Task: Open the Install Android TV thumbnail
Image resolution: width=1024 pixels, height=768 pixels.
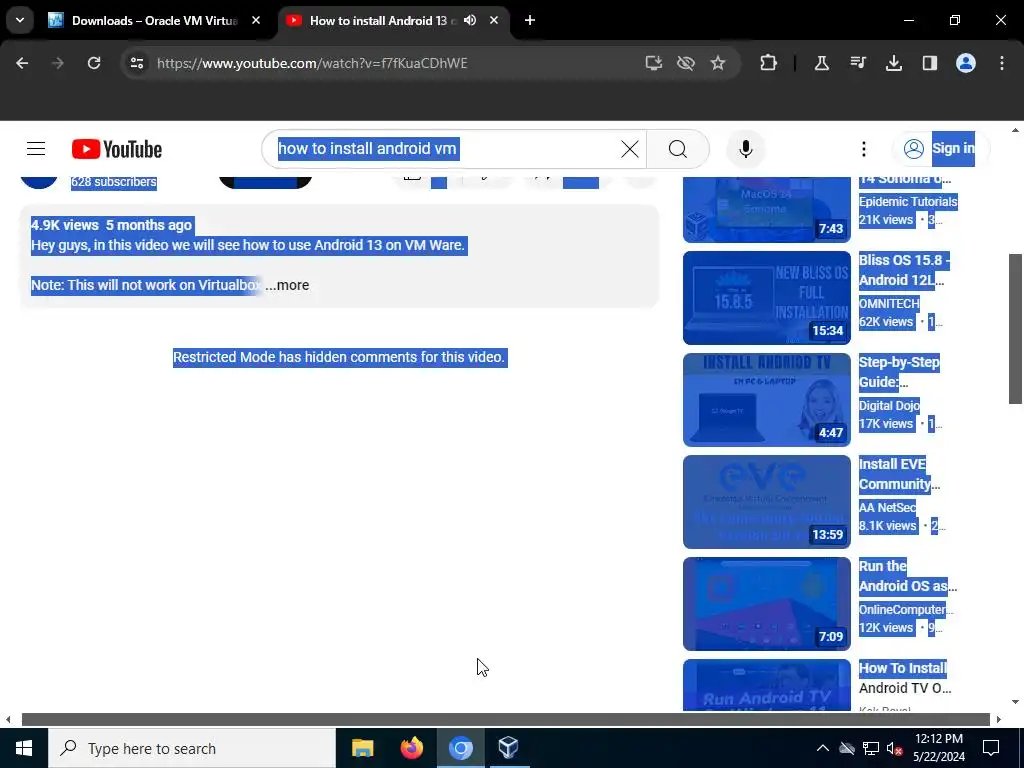Action: tap(767, 400)
